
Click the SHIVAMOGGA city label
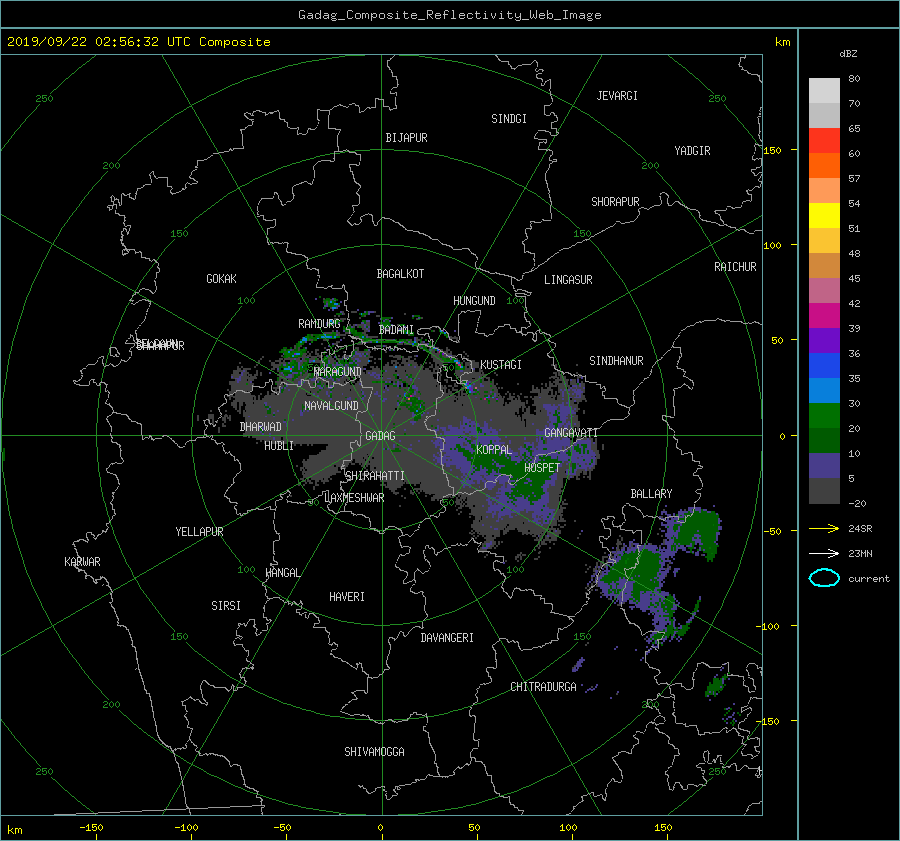374,751
